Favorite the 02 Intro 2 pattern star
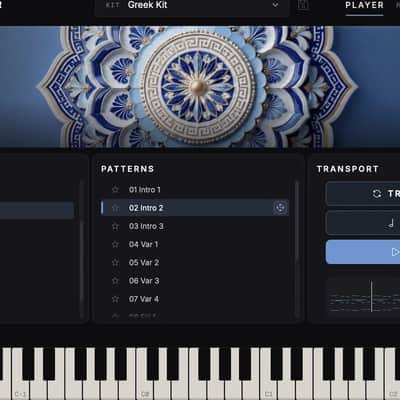Image resolution: width=400 pixels, height=400 pixels. coord(115,208)
